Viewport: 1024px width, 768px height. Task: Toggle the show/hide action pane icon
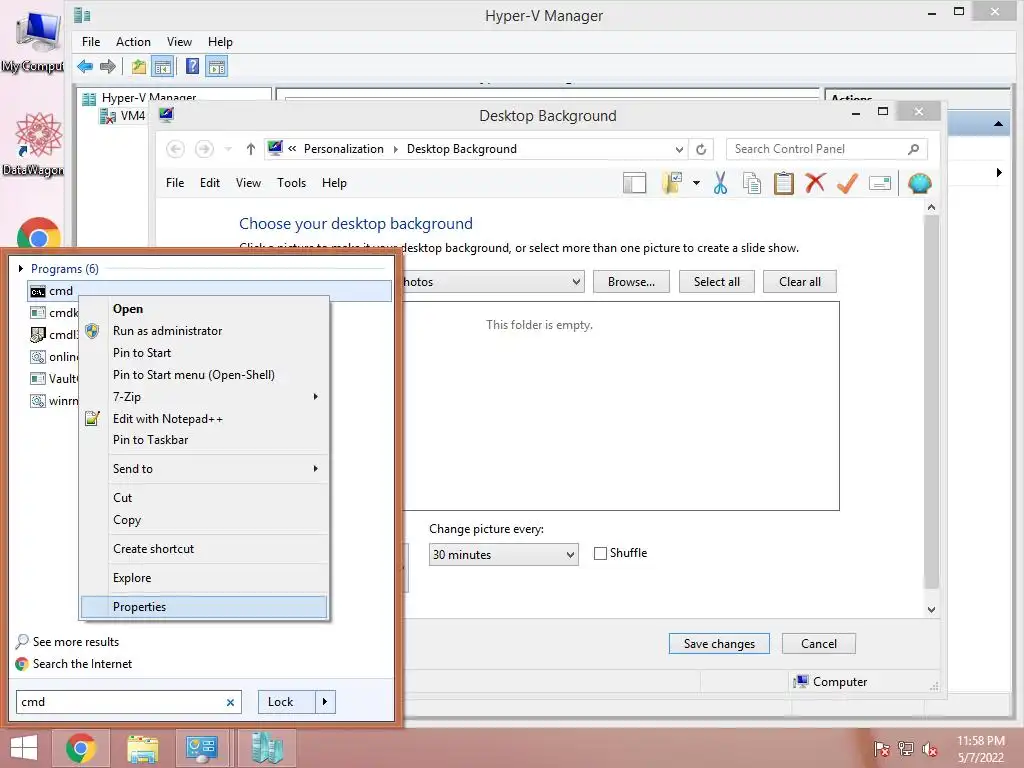point(217,66)
